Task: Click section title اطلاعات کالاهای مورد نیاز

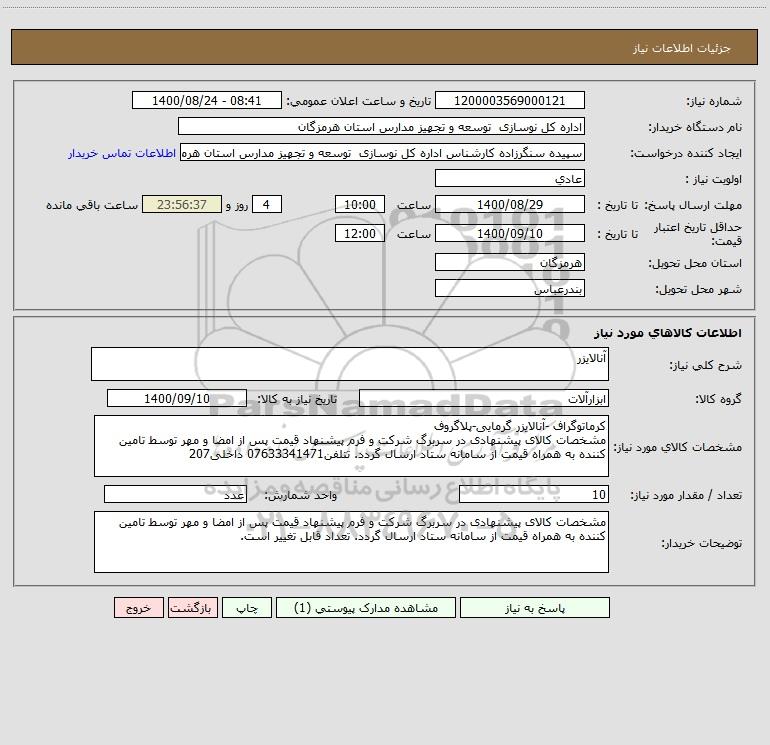Action: pyautogui.click(x=668, y=333)
